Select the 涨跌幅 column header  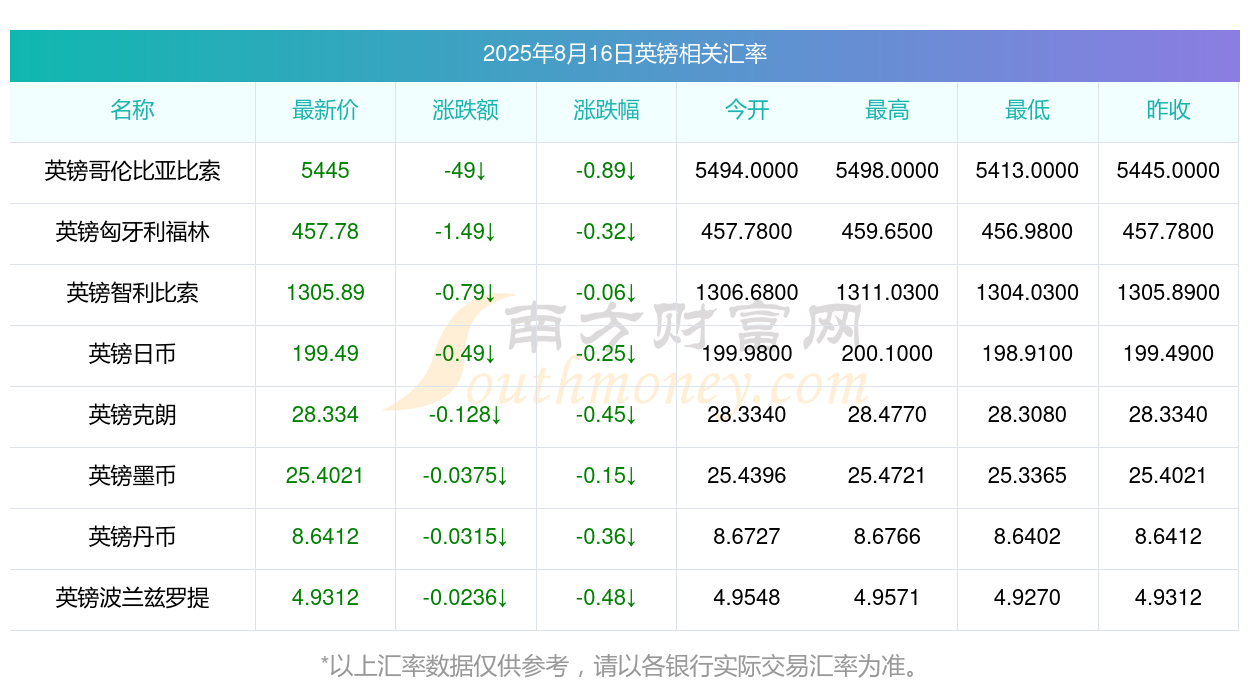606,110
